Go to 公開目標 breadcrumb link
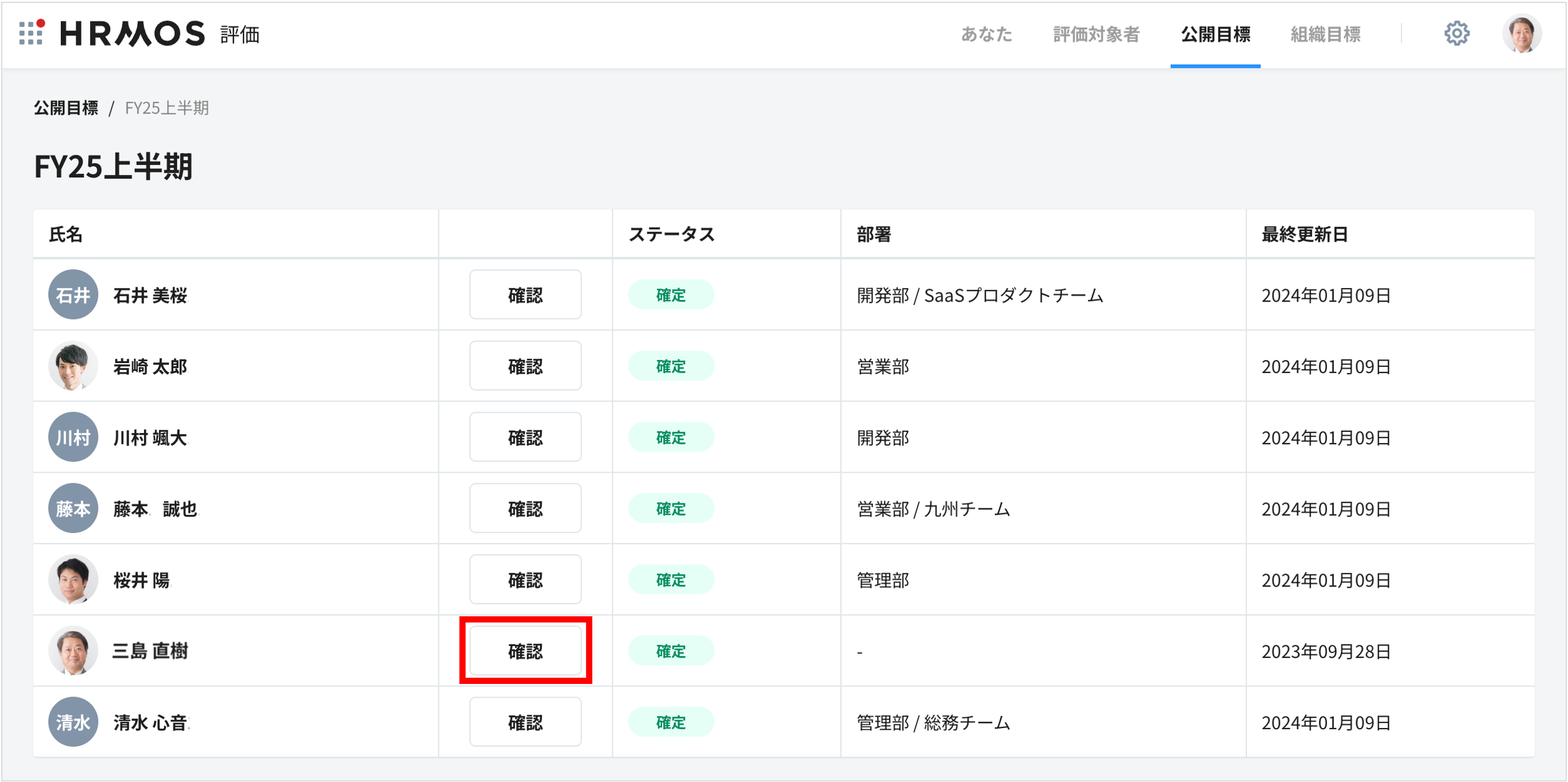 tap(66, 108)
